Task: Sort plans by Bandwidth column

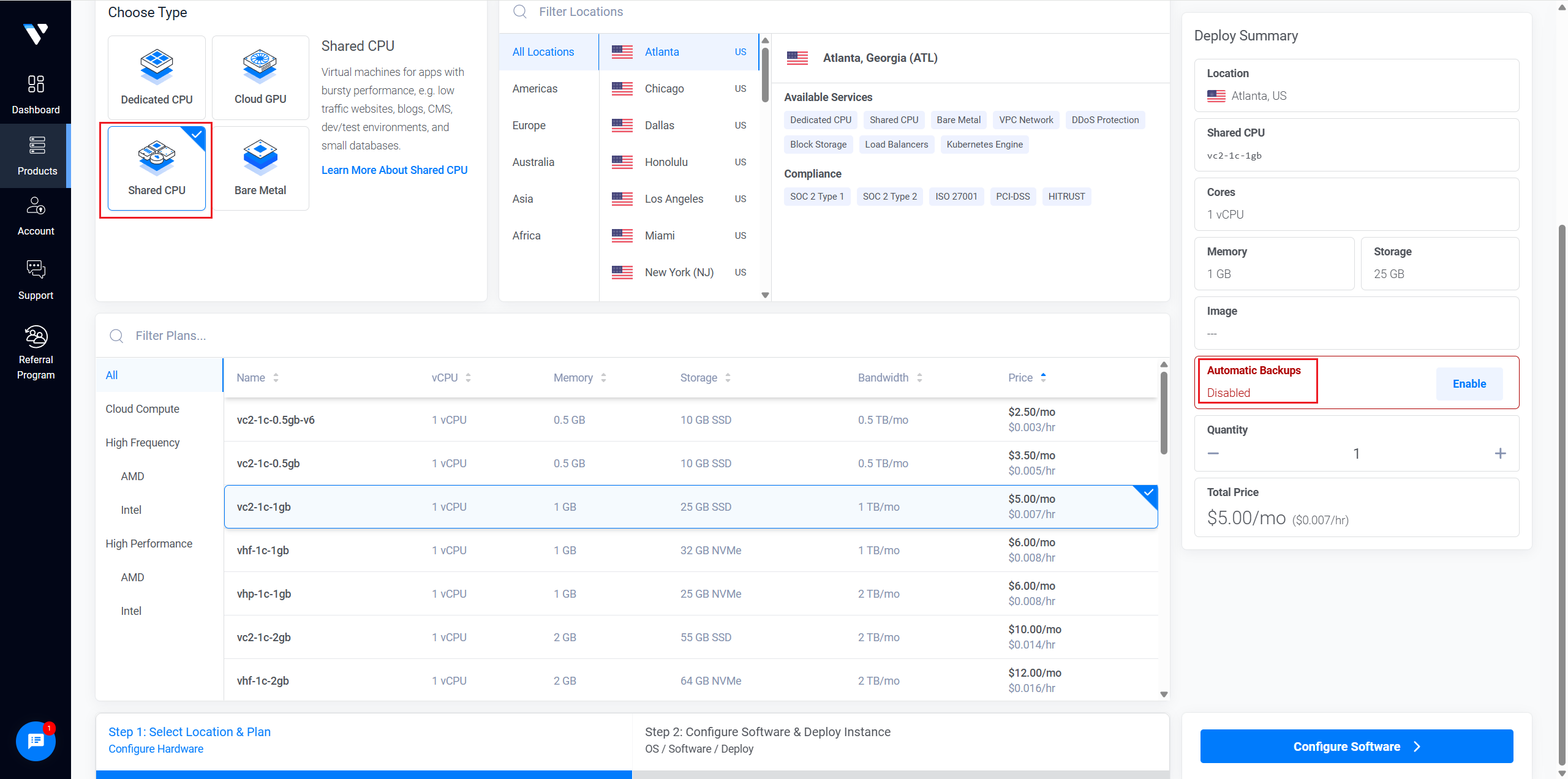Action: [890, 378]
